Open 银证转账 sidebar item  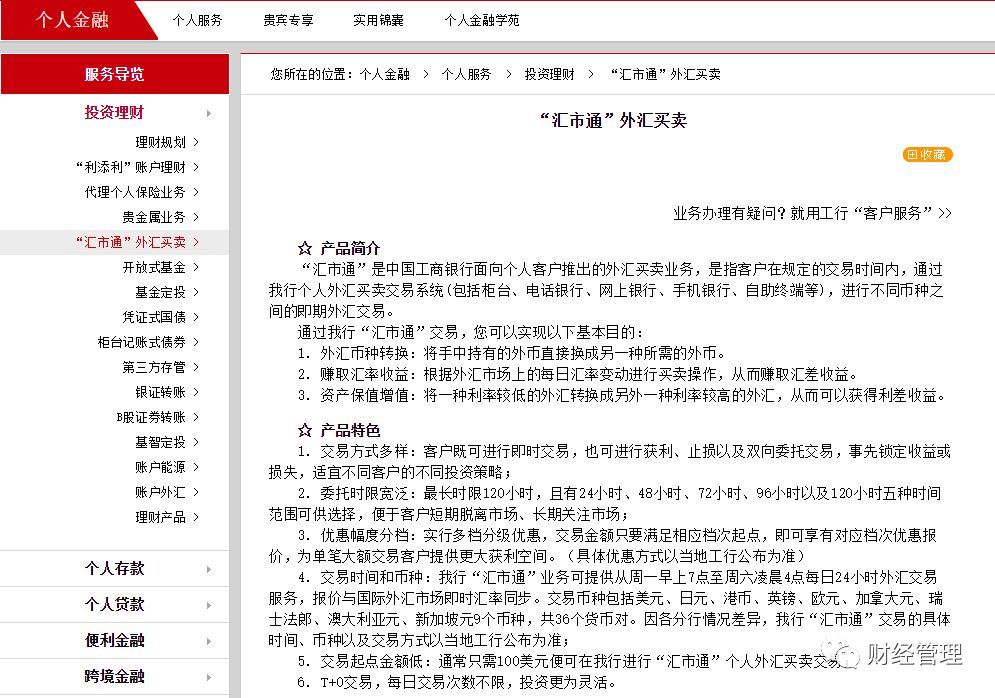point(161,392)
